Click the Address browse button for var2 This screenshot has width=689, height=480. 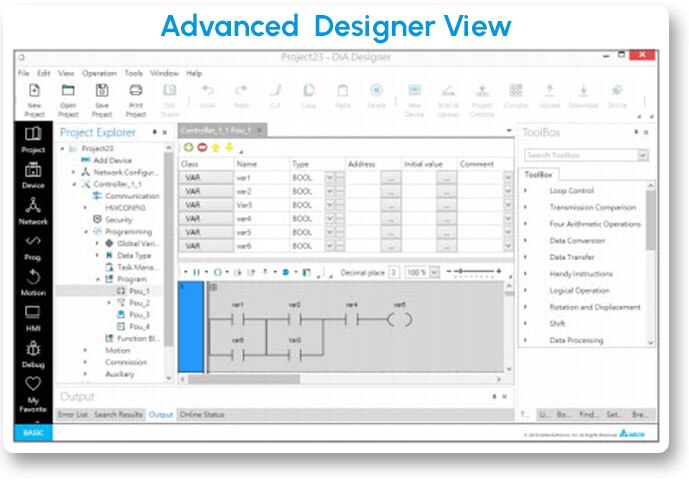[391, 192]
